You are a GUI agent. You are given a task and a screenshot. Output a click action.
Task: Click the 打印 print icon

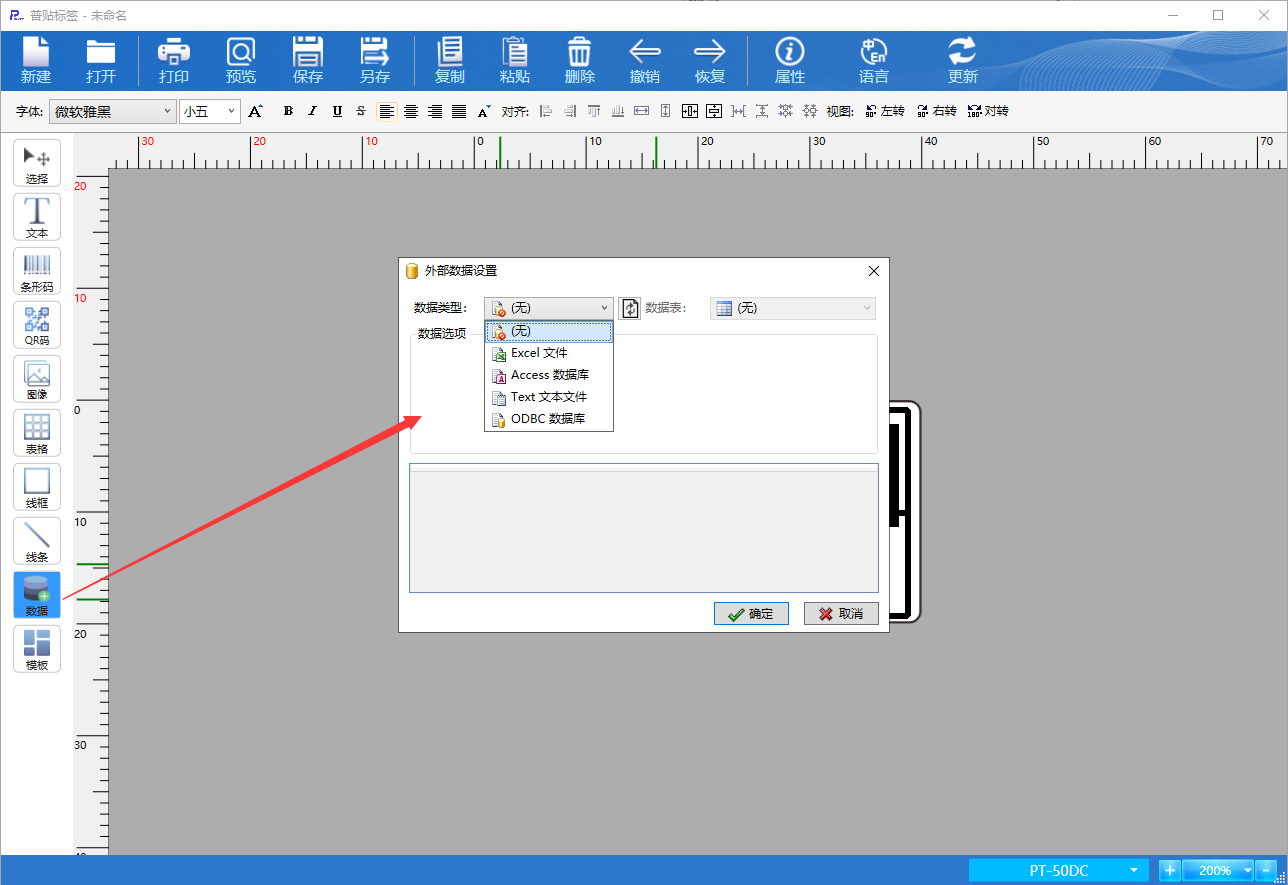[x=174, y=60]
